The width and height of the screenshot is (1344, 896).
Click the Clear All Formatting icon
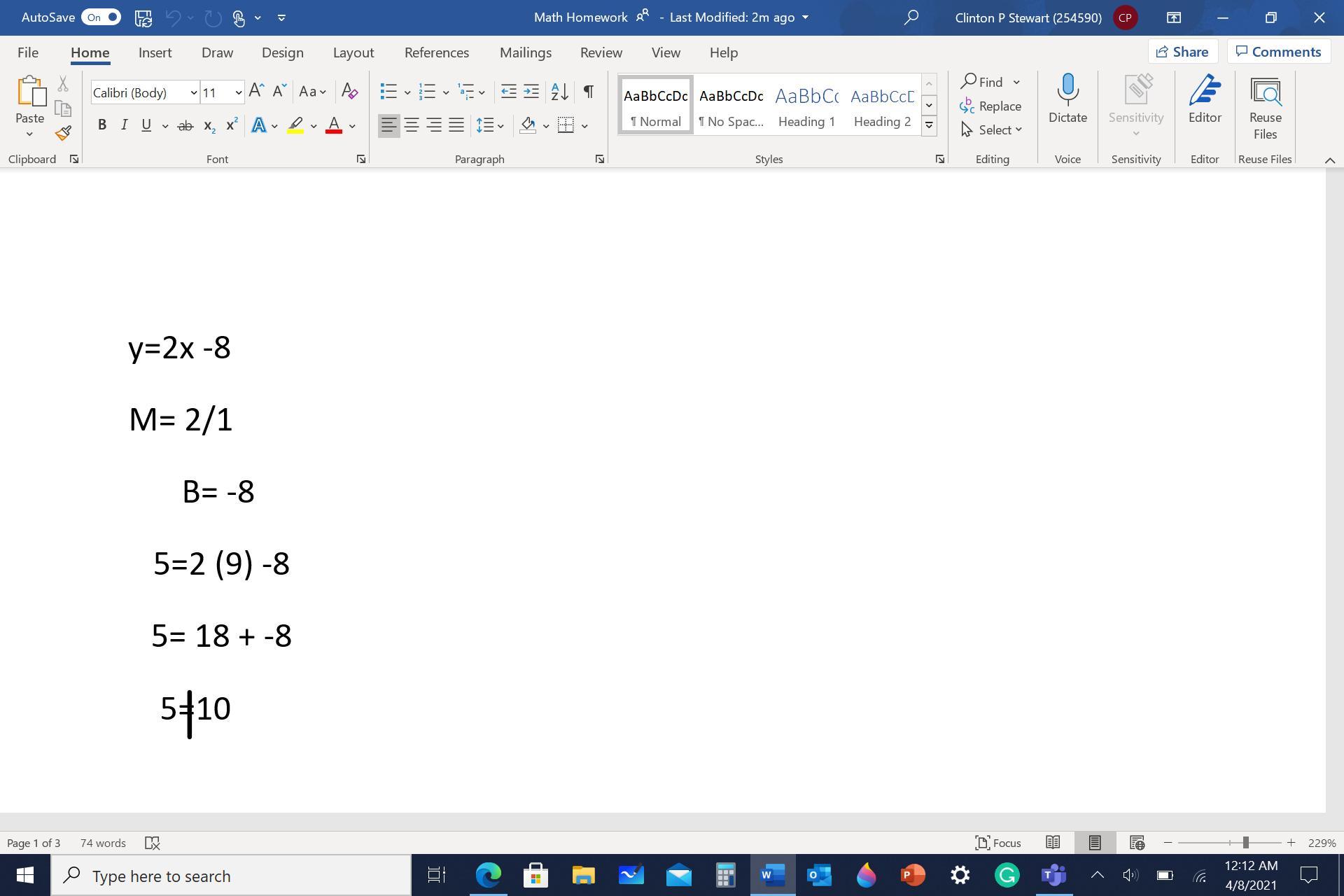tap(349, 91)
